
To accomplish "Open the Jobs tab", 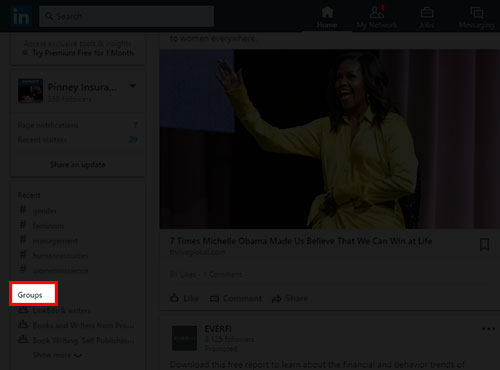I will 427,17.
